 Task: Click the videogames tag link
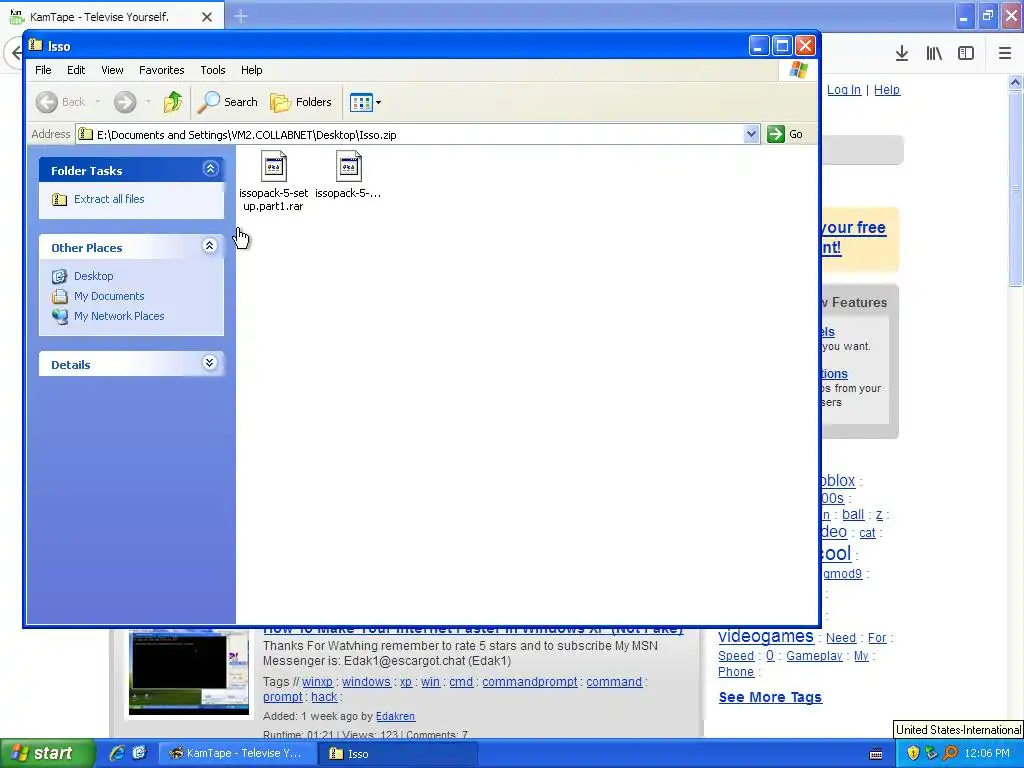coord(766,635)
